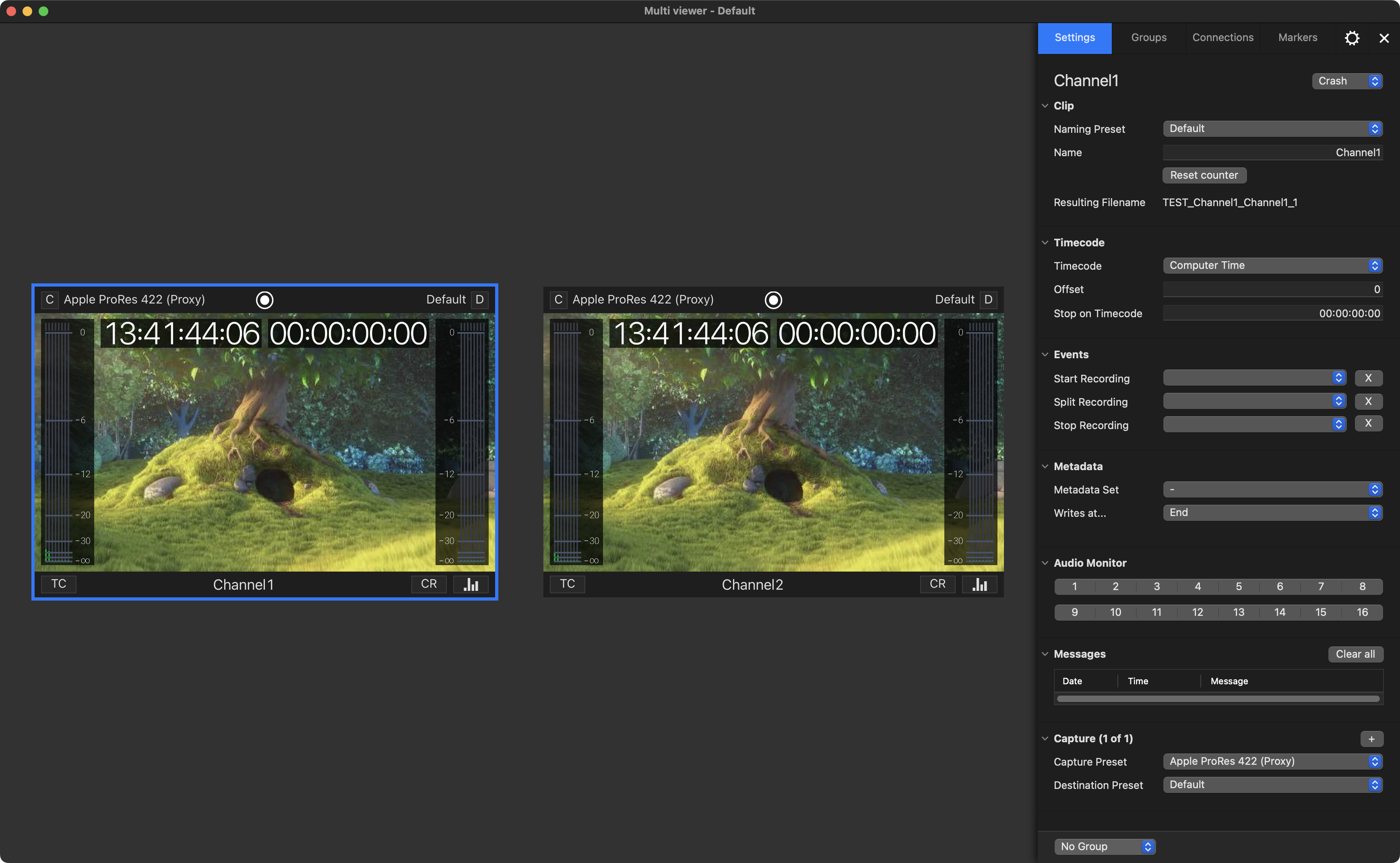The height and width of the screenshot is (863, 1400).
Task: Click the D box on Channel1 header
Action: [x=479, y=299]
